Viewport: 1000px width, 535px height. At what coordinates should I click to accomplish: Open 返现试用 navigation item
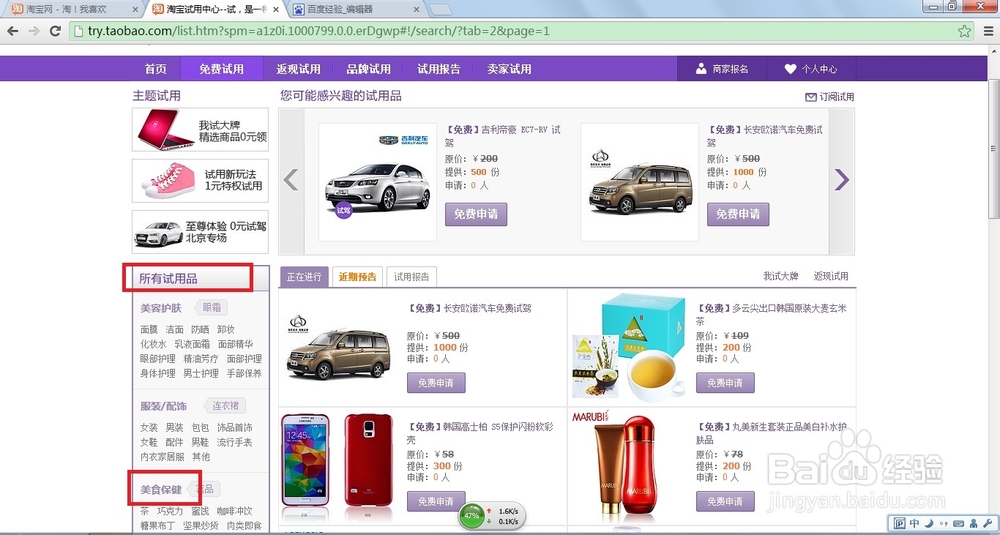[x=298, y=69]
